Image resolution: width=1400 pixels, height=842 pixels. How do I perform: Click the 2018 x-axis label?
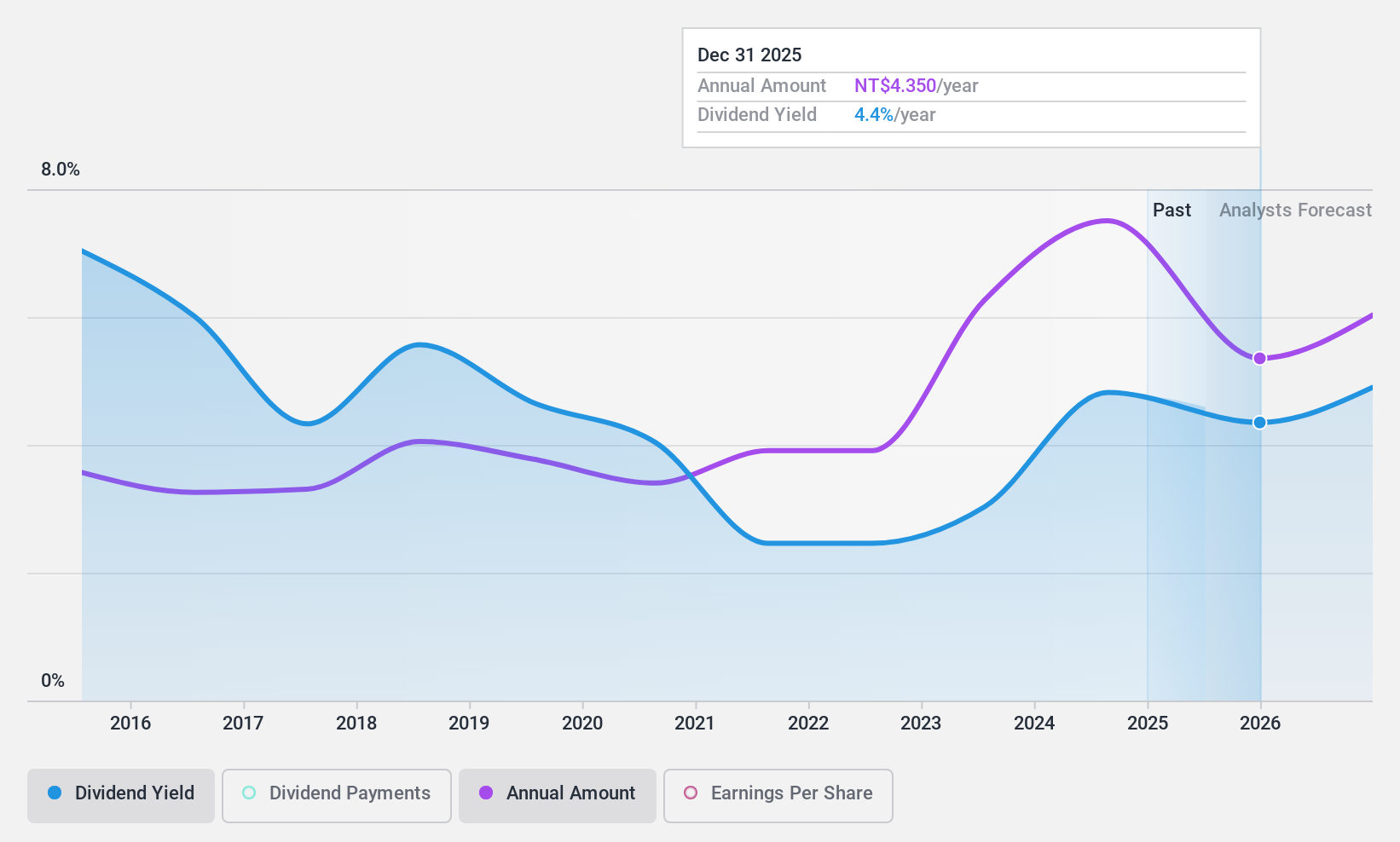tap(356, 723)
